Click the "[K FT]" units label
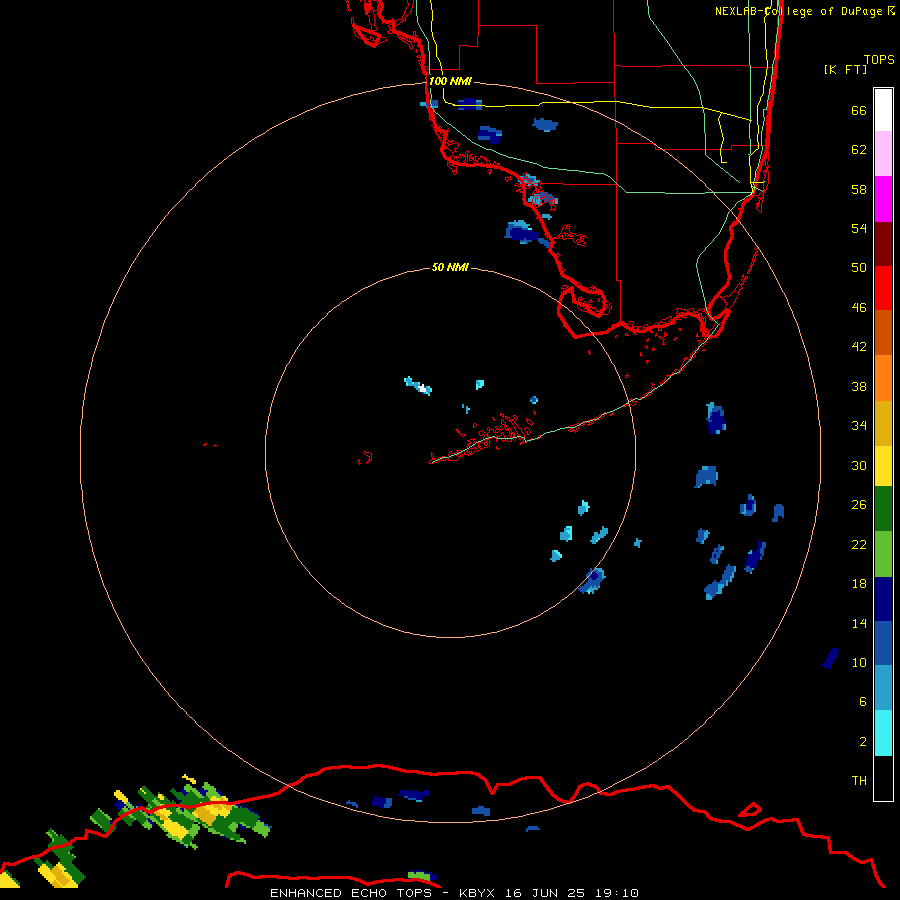Viewport: 900px width, 900px height. coord(845,69)
